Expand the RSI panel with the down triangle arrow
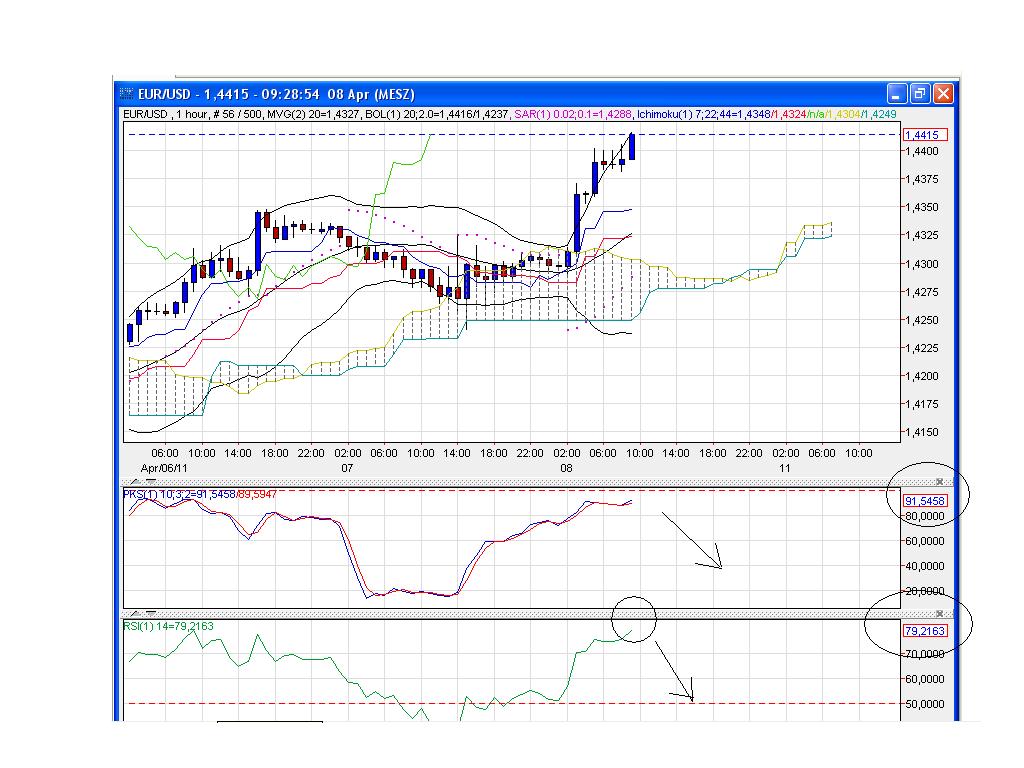The height and width of the screenshot is (768, 1024). coord(150,613)
